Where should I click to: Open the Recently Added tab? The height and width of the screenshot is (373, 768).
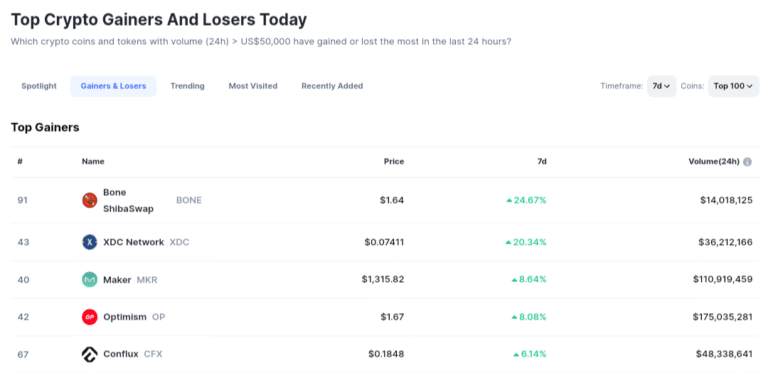click(332, 86)
